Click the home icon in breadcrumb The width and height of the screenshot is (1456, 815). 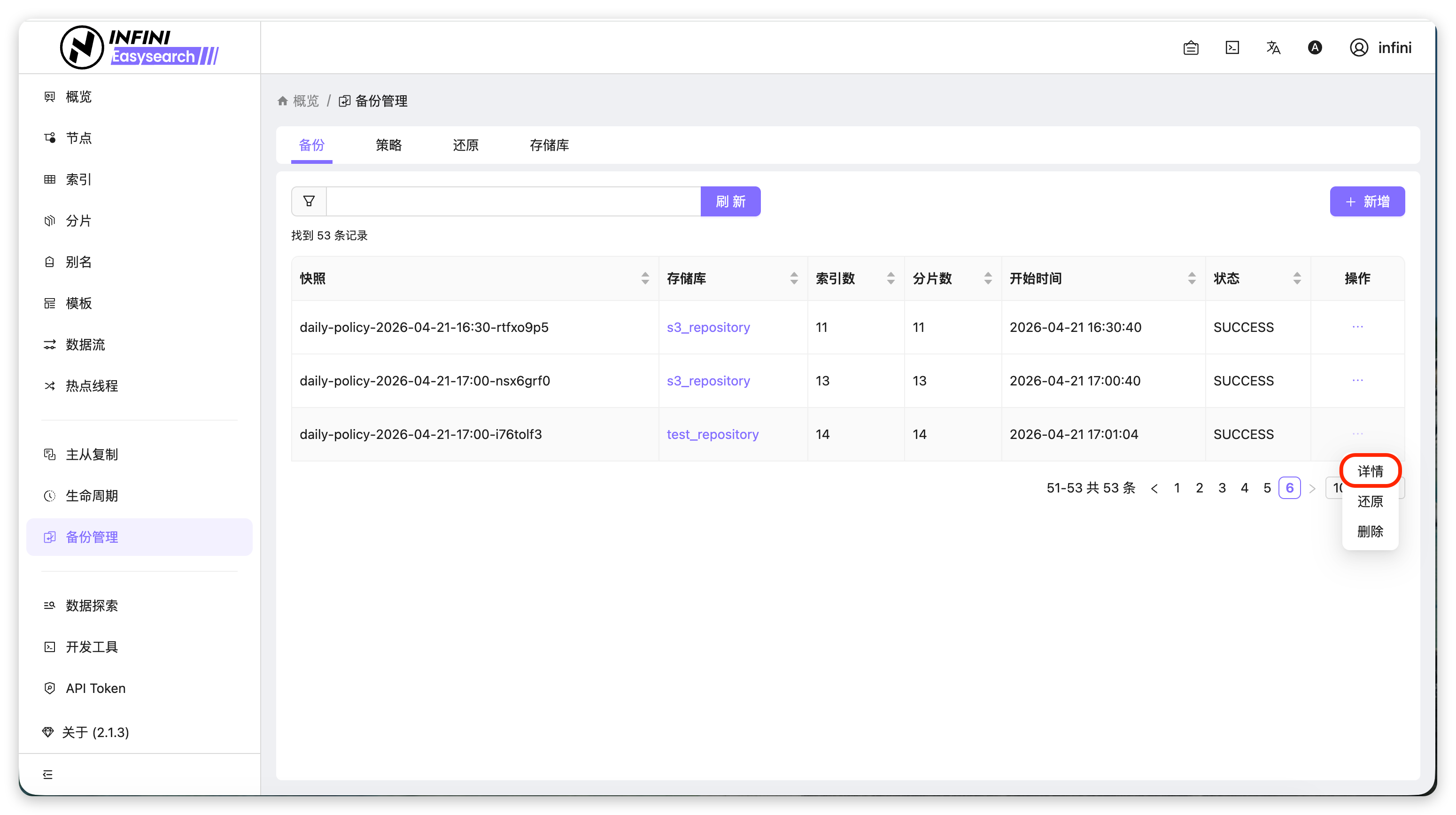pyautogui.click(x=283, y=101)
